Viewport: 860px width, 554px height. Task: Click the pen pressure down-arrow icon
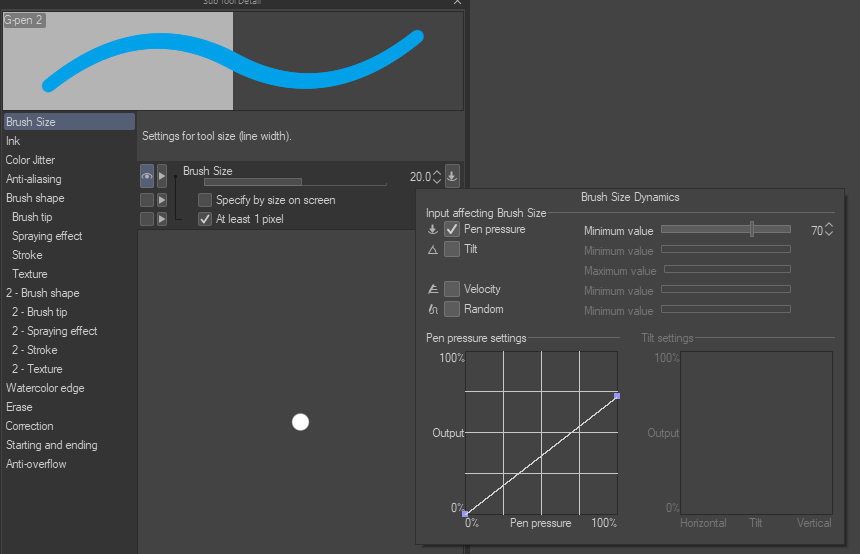pyautogui.click(x=433, y=229)
